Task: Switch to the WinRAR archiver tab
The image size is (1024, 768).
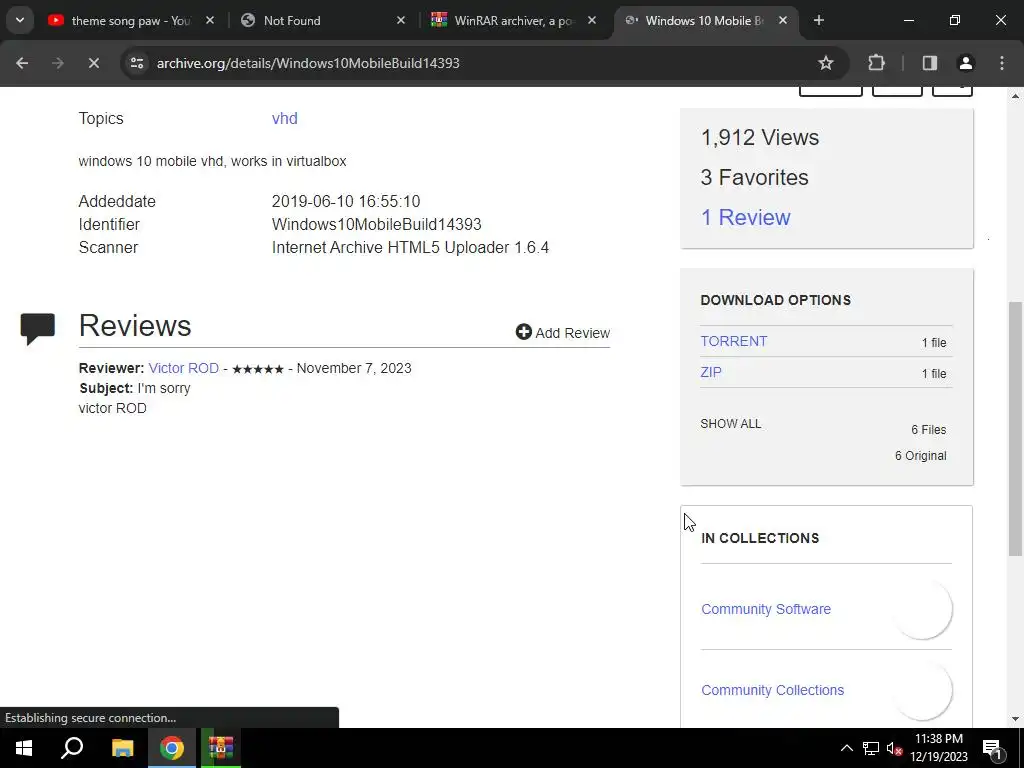Action: click(x=514, y=20)
